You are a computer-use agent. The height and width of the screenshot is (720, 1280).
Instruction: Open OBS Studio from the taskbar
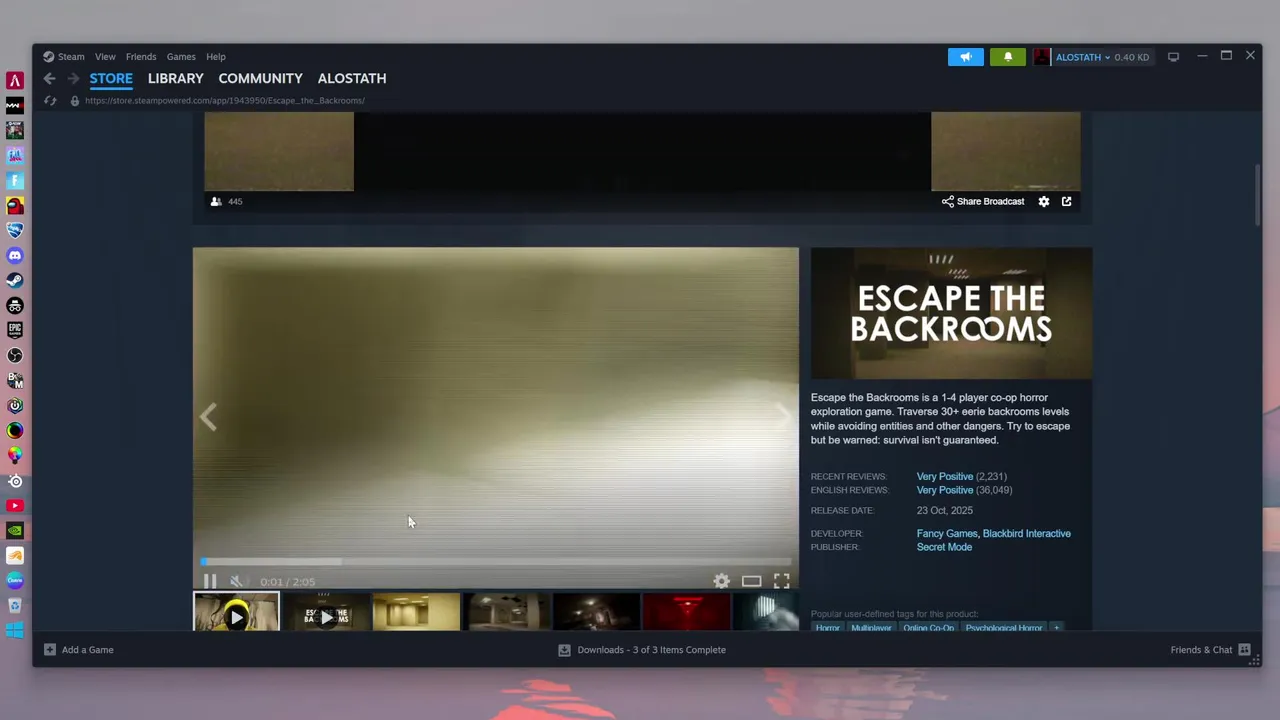(15, 355)
